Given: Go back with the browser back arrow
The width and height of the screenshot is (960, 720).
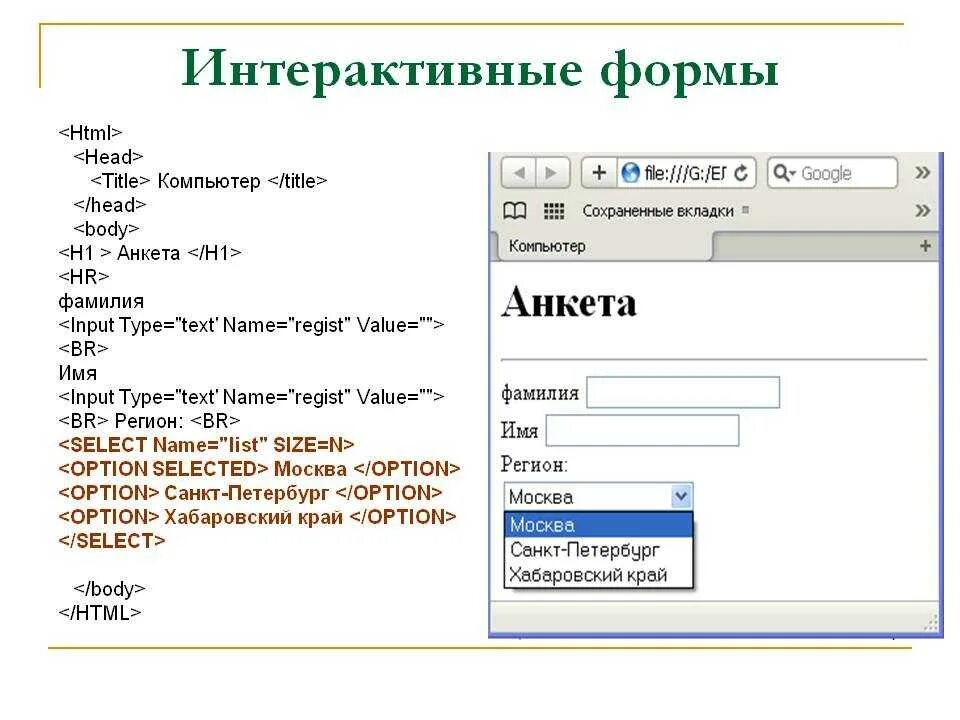Looking at the screenshot, I should pyautogui.click(x=519, y=173).
